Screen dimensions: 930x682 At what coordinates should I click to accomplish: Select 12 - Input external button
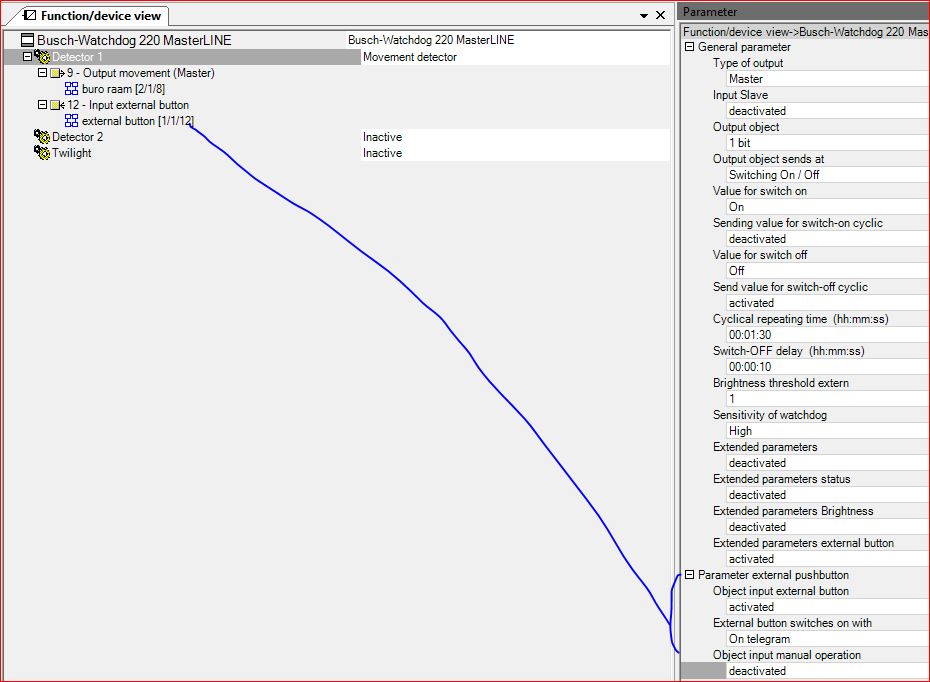coord(128,105)
